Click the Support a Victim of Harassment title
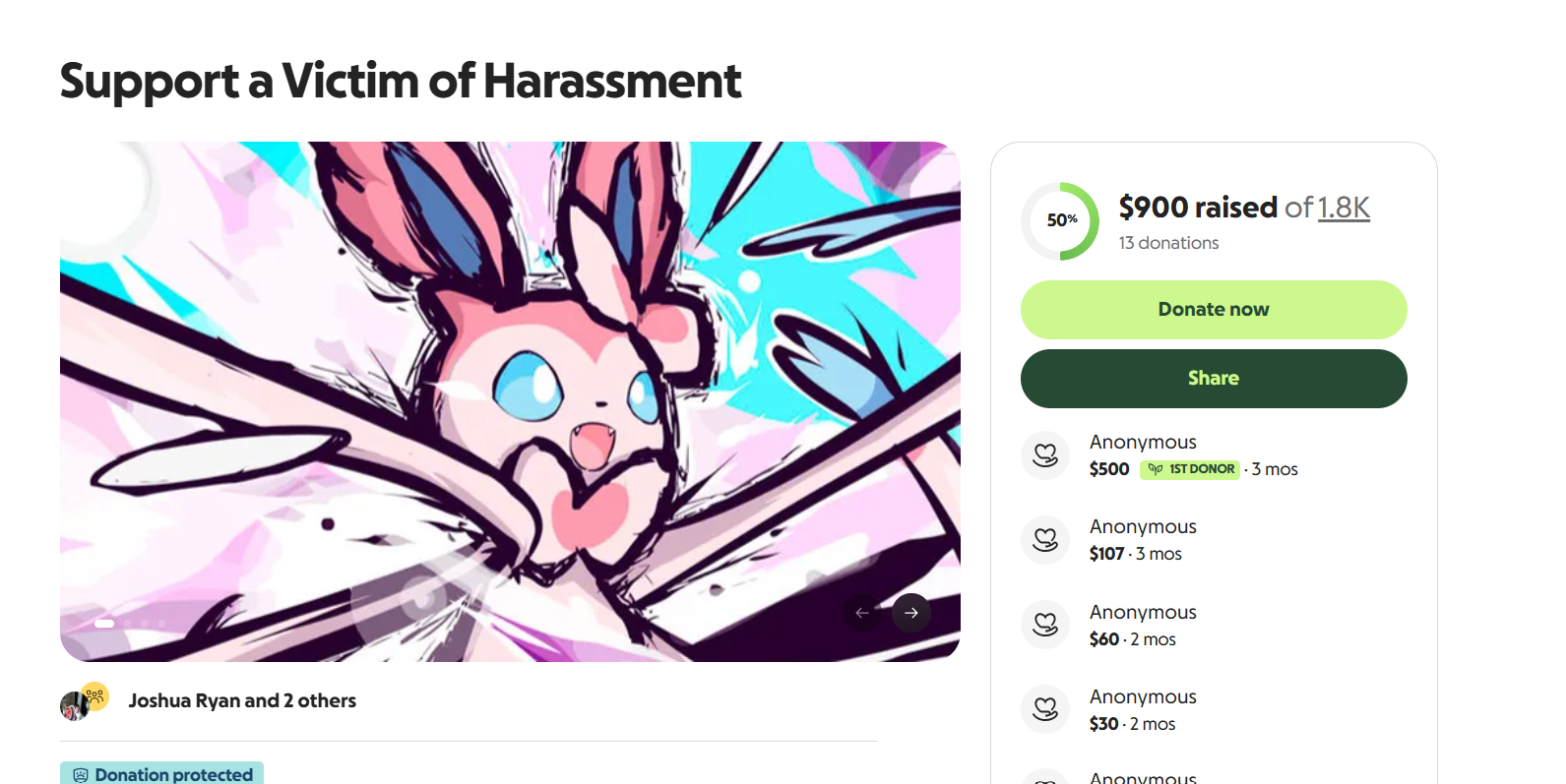The height and width of the screenshot is (784, 1566). 401,81
